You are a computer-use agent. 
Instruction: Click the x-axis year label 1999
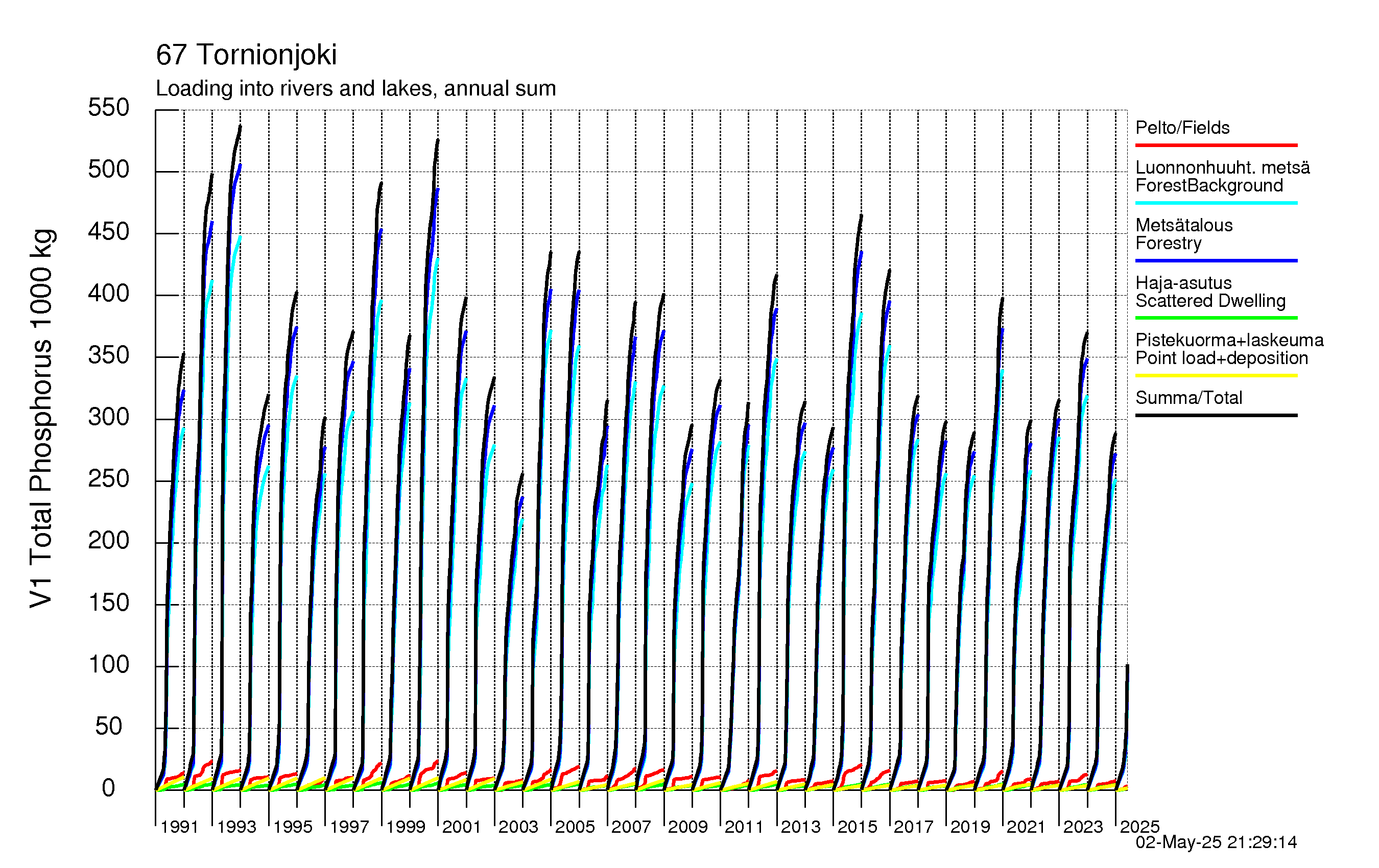(406, 827)
